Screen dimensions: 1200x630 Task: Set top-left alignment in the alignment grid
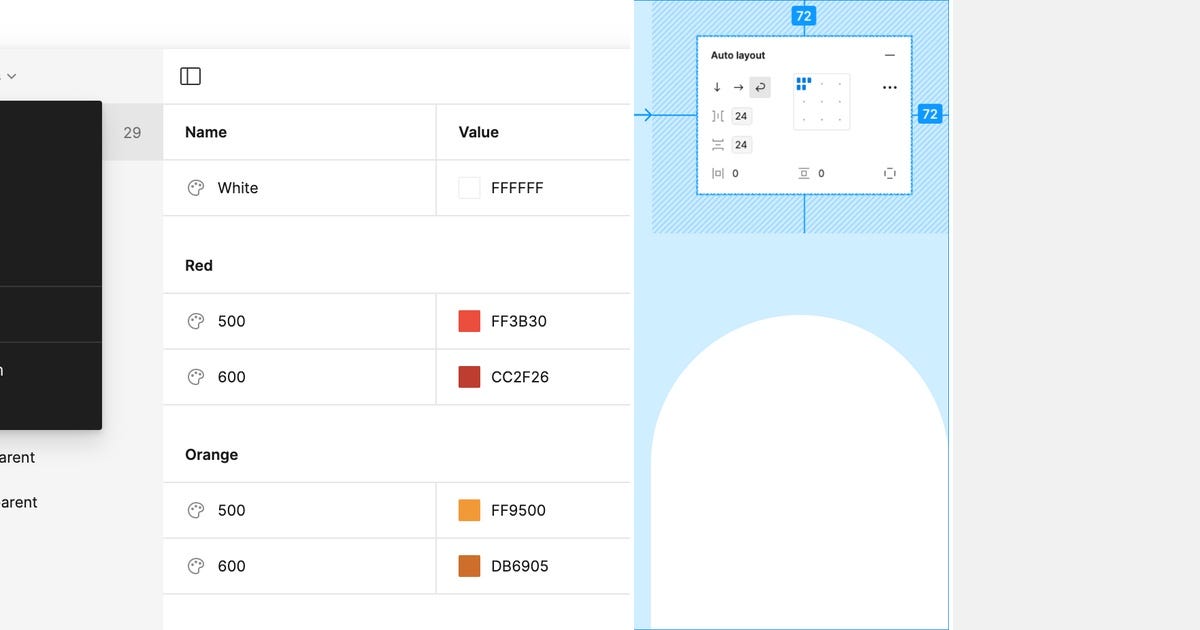(803, 83)
